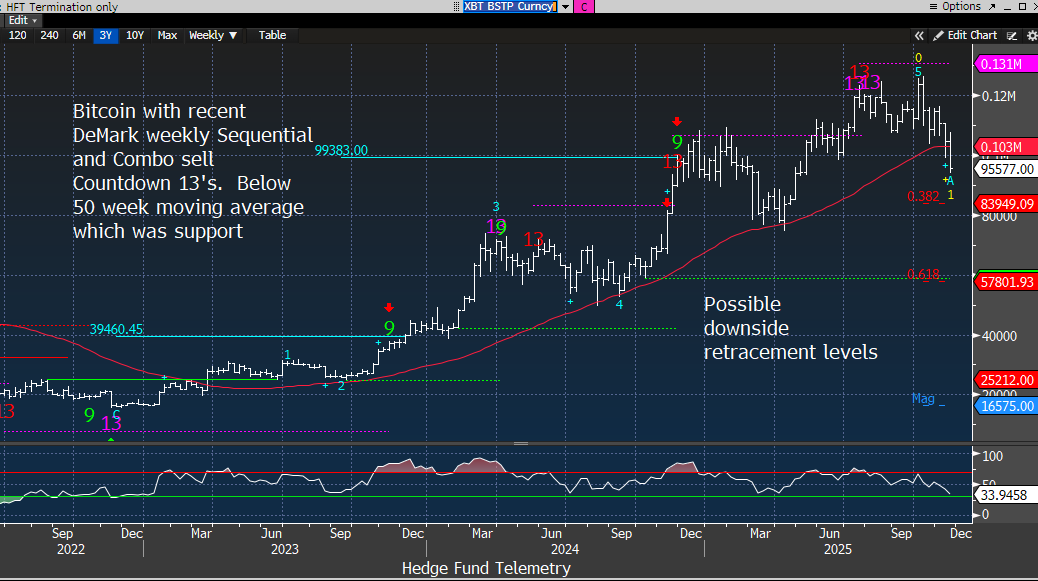This screenshot has height=581, width=1038.
Task: Switch the chart range to 6M
Action: coord(78,35)
